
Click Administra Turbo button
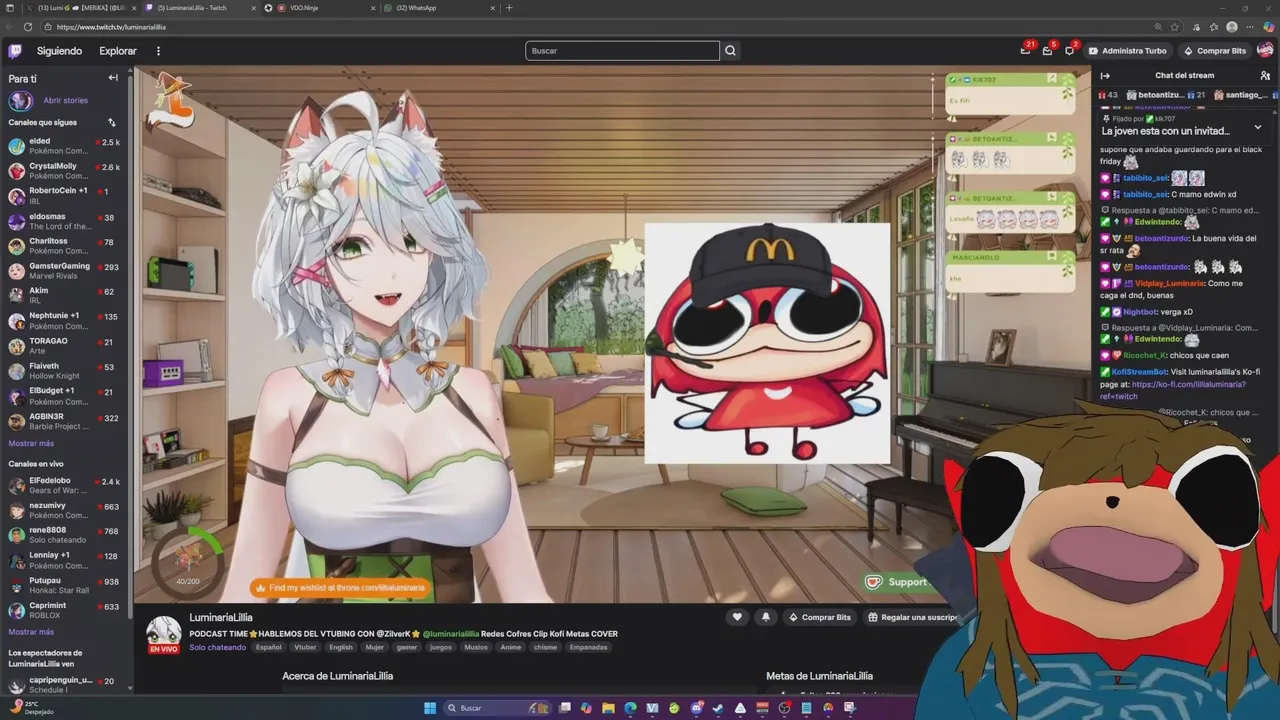tap(1127, 51)
